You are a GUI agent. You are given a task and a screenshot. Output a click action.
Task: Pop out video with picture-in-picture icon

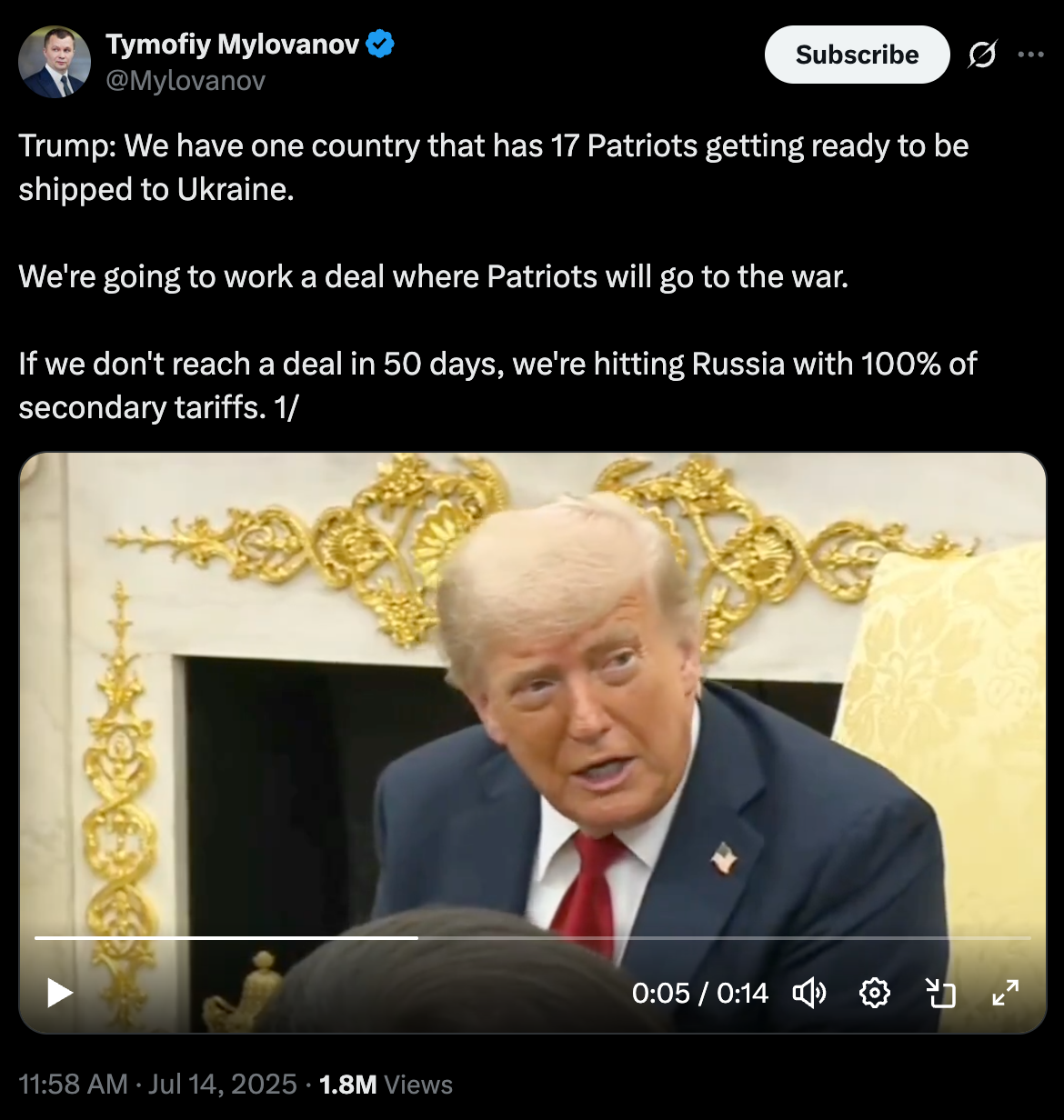(x=940, y=993)
